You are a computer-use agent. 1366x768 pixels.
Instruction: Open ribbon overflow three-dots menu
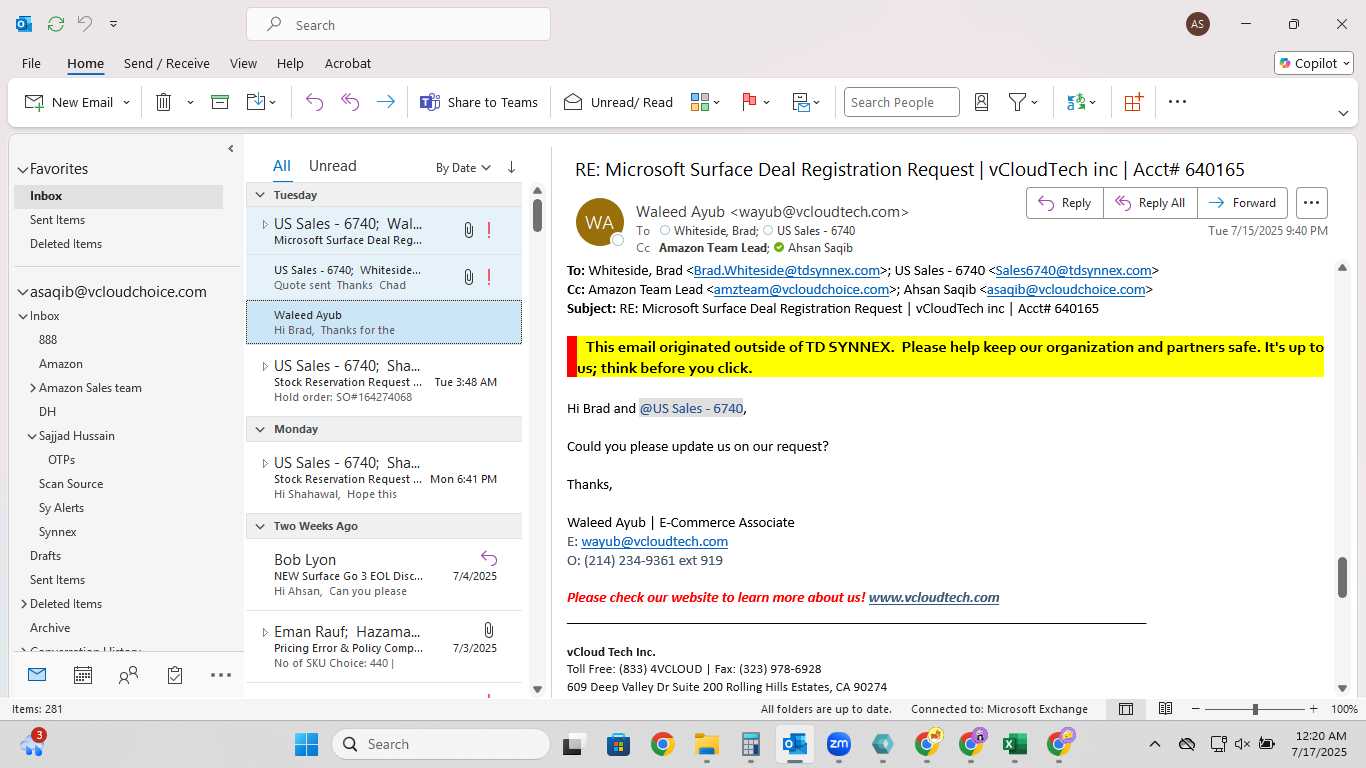point(1177,102)
